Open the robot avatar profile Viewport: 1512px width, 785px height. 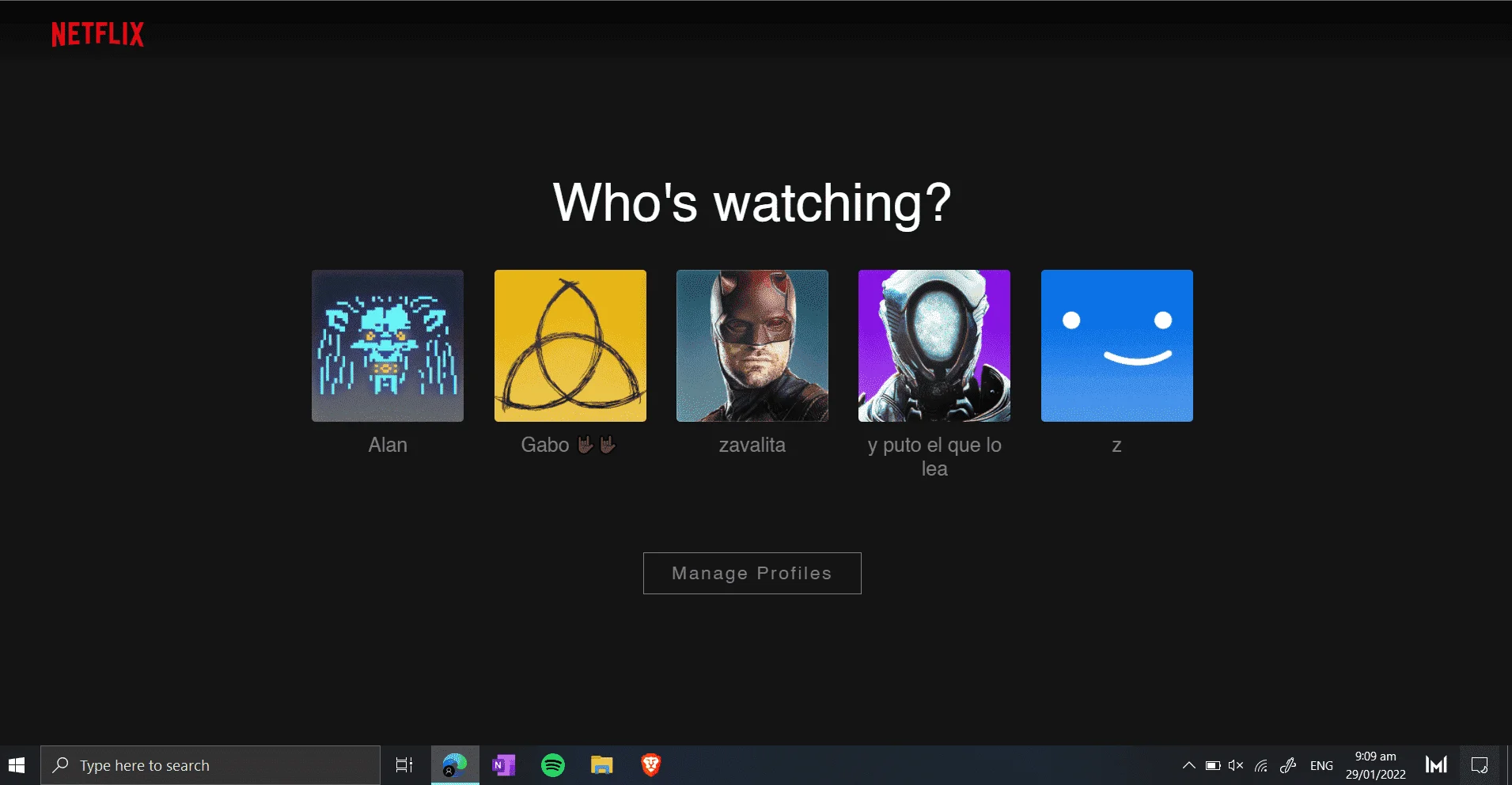click(x=934, y=346)
